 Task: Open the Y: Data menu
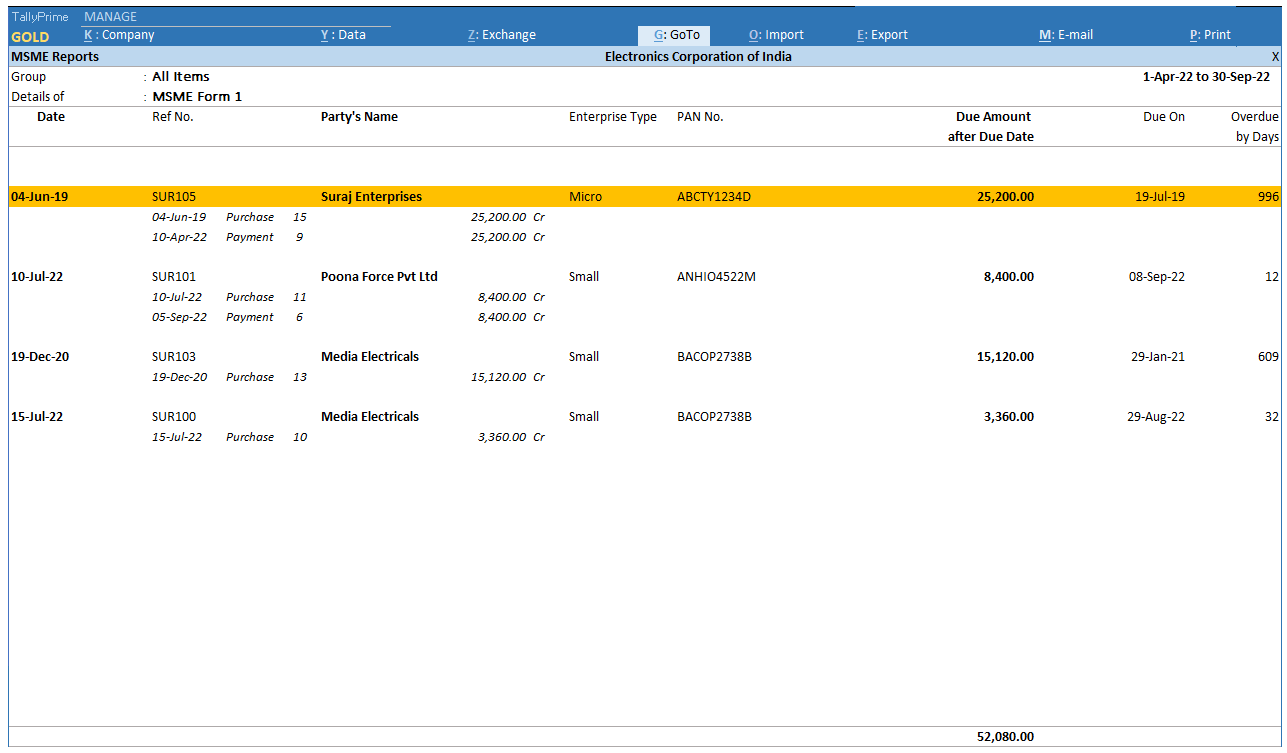click(x=343, y=35)
